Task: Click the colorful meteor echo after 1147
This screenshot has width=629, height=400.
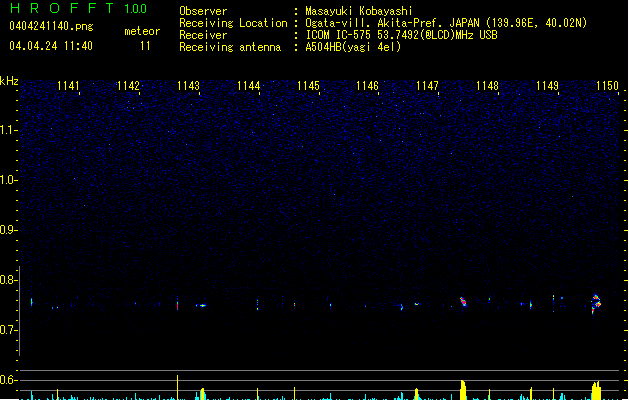Action: (463, 301)
